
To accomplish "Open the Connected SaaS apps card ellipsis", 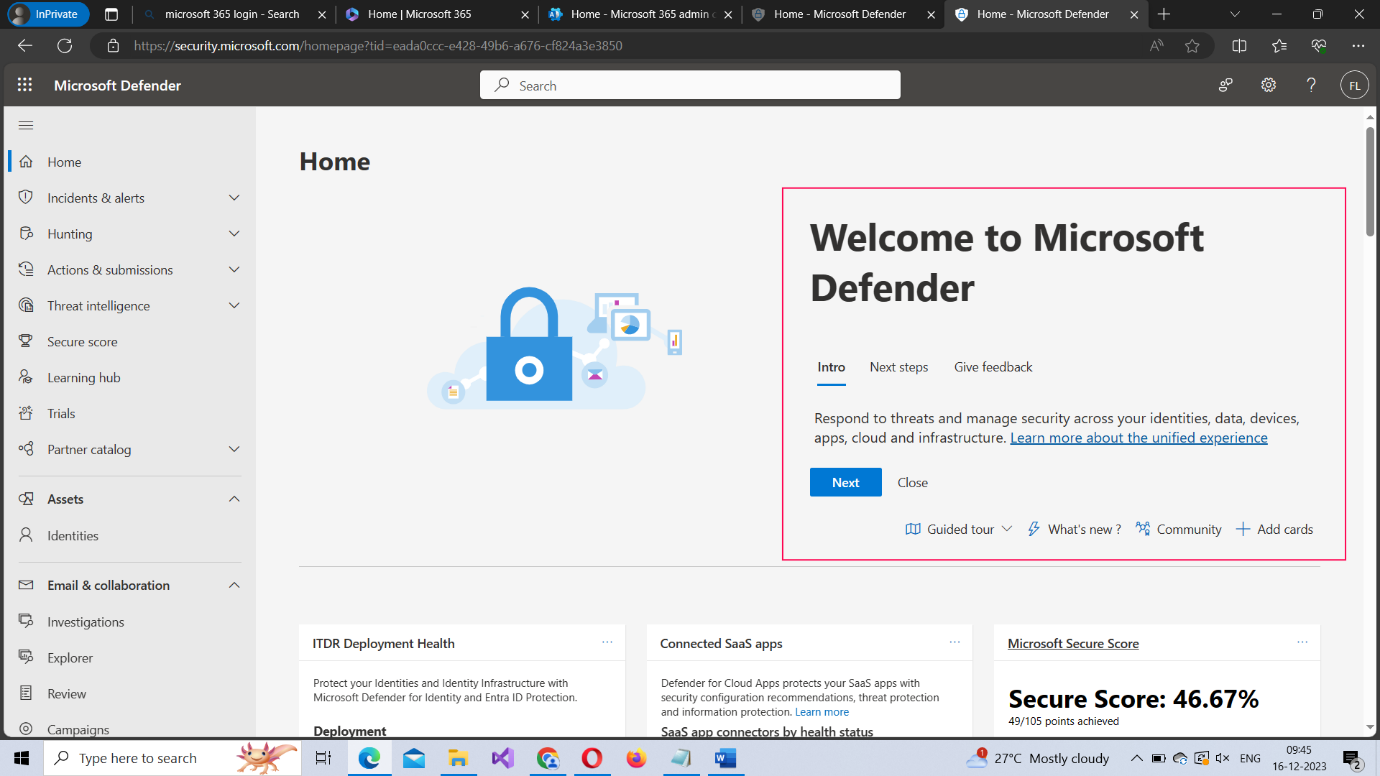I will [955, 642].
